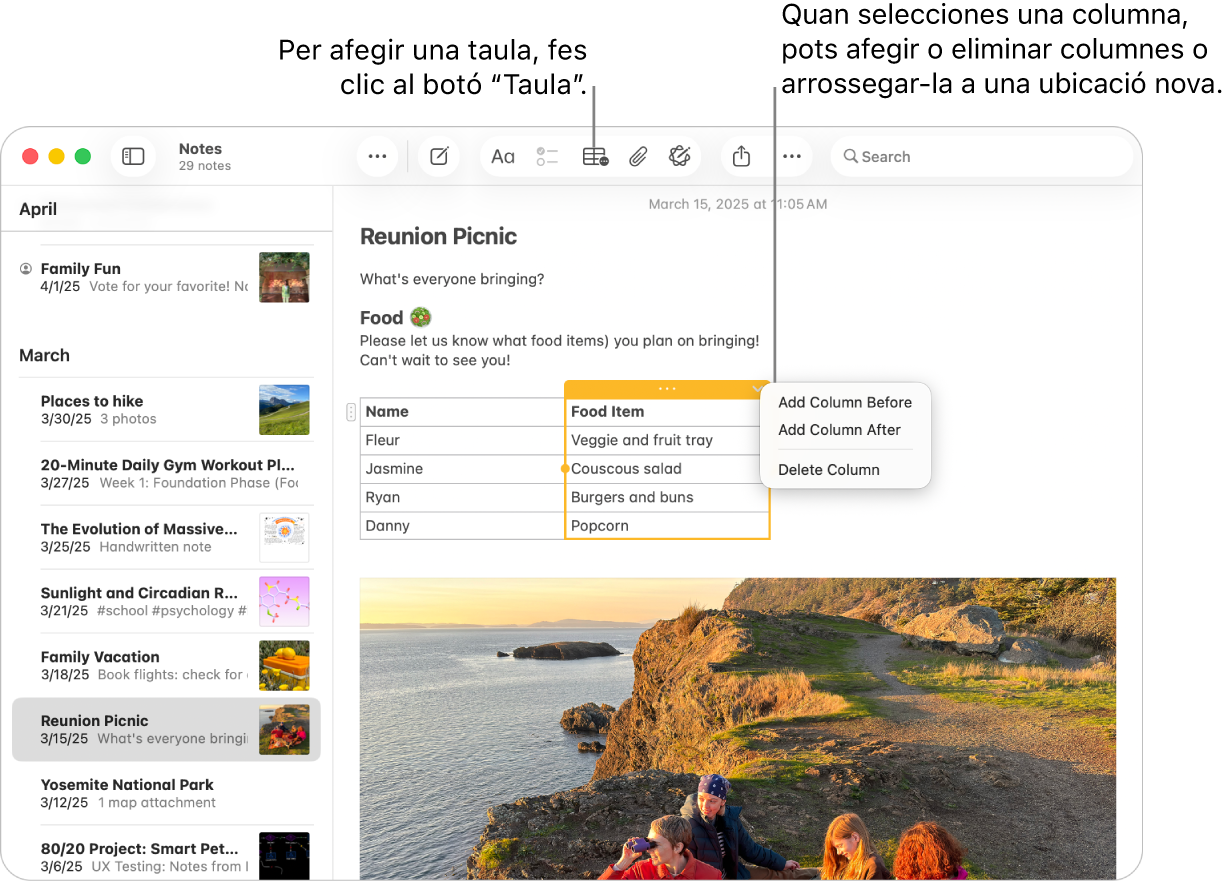Open the Aa text format options

(503, 157)
